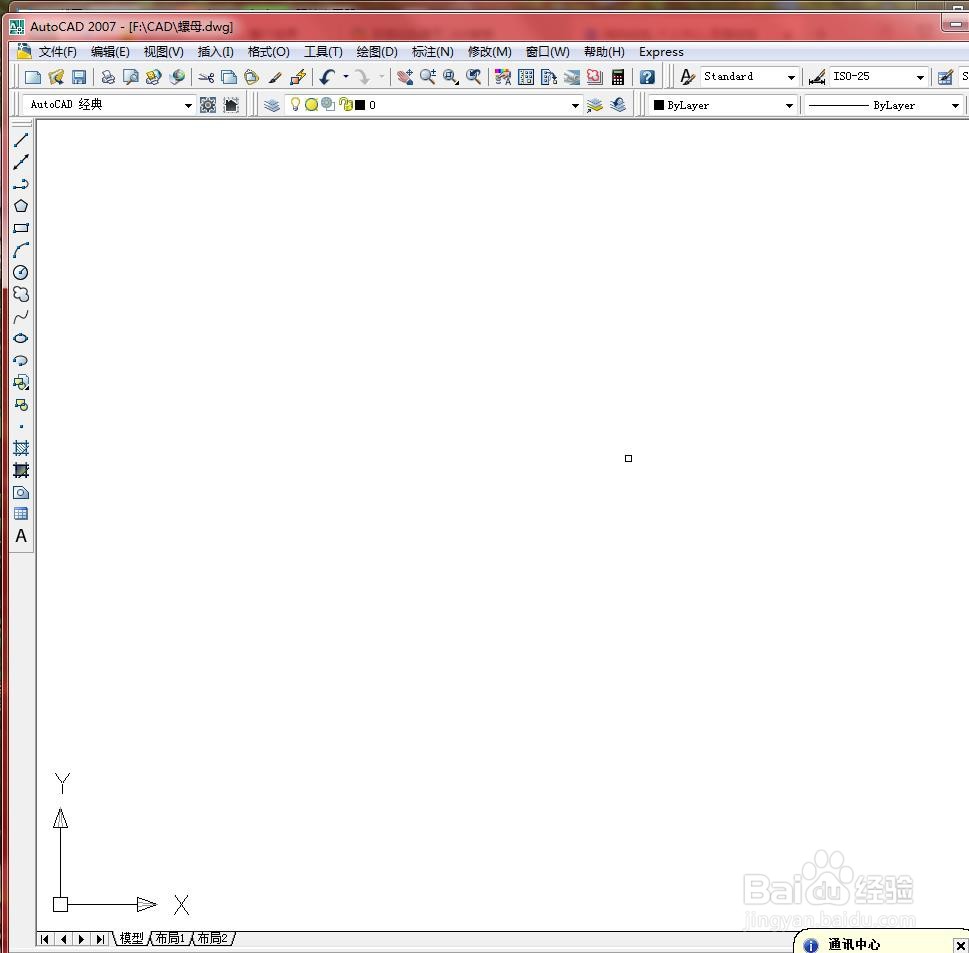The image size is (969, 953).
Task: Click the Zoom Window icon
Action: (x=451, y=77)
